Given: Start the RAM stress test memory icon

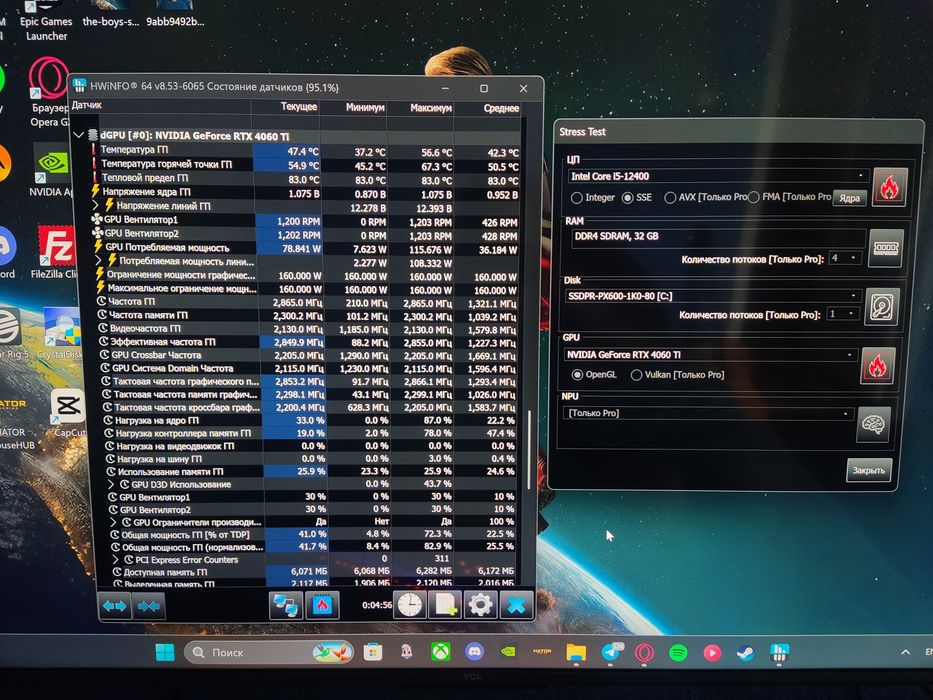Looking at the screenshot, I should (x=885, y=248).
